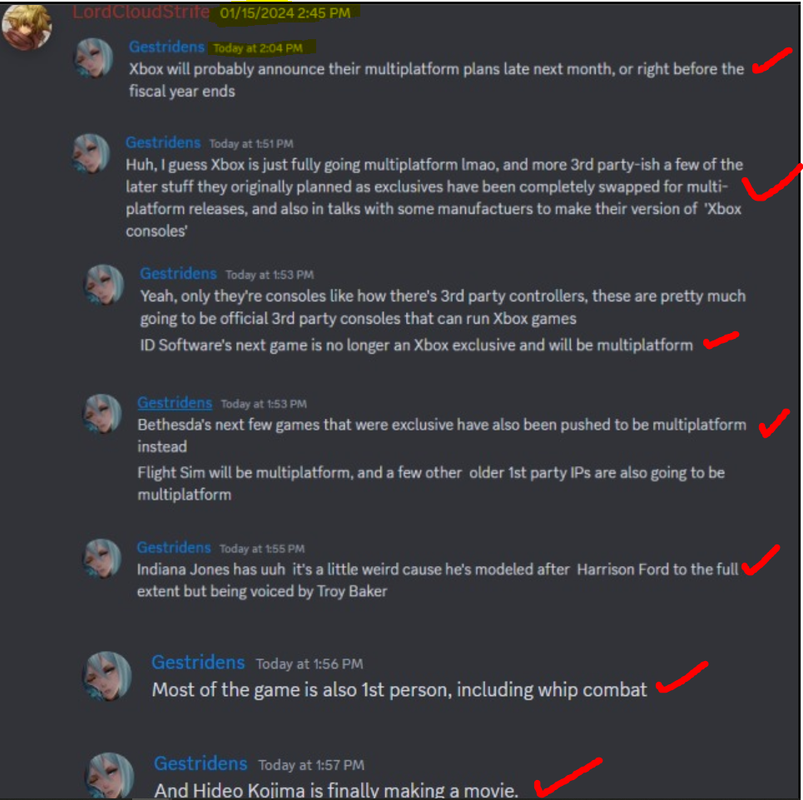
Task: Click the Flight Sim will be multiplatform message text
Action: (431, 483)
